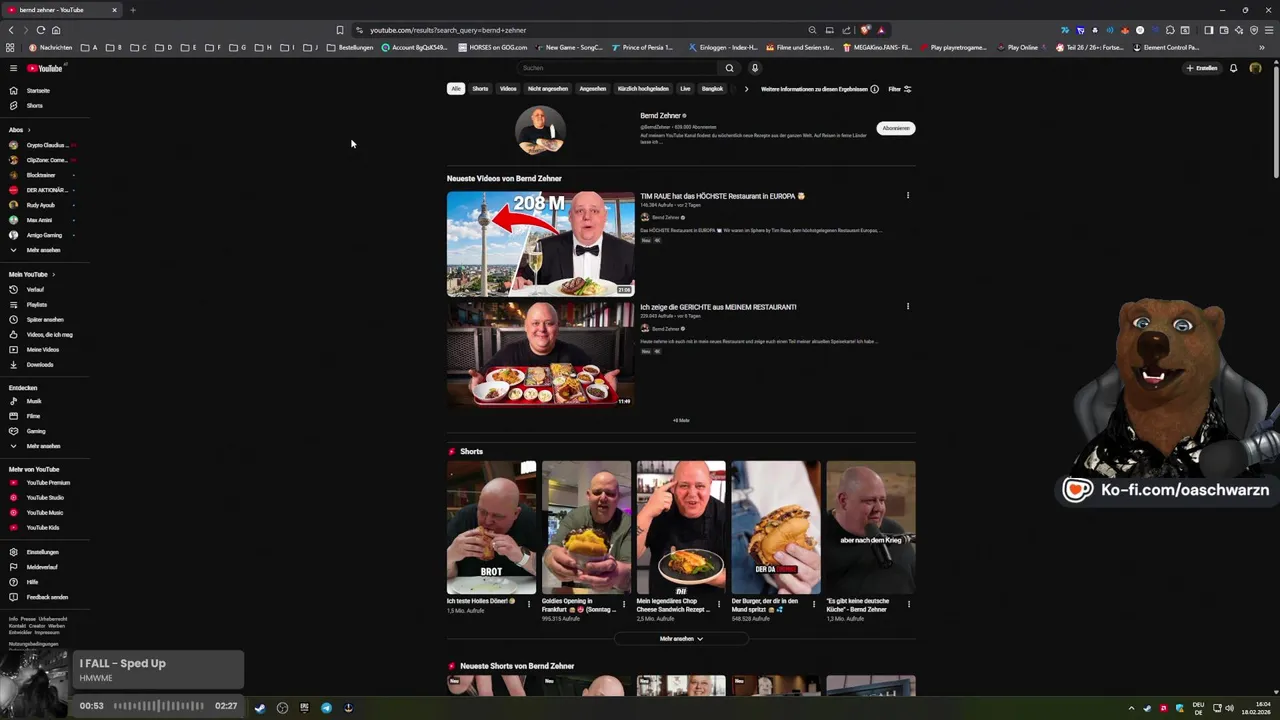Open Verlauf (history) in sidebar

tap(35, 289)
